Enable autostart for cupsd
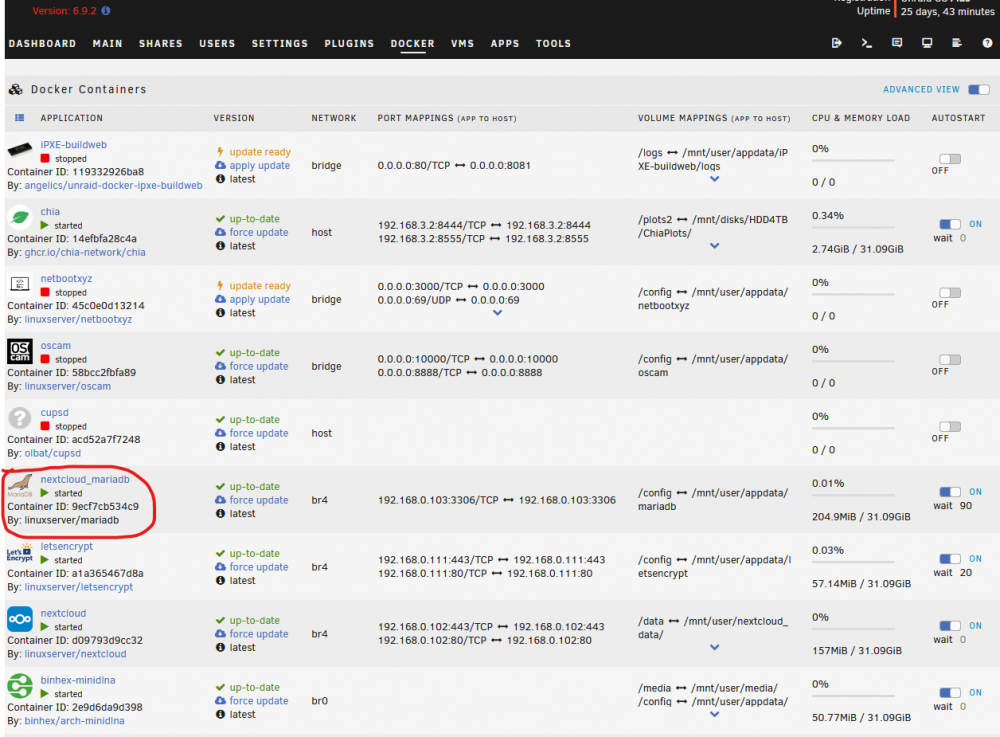The width and height of the screenshot is (1000, 737). pyautogui.click(x=950, y=426)
